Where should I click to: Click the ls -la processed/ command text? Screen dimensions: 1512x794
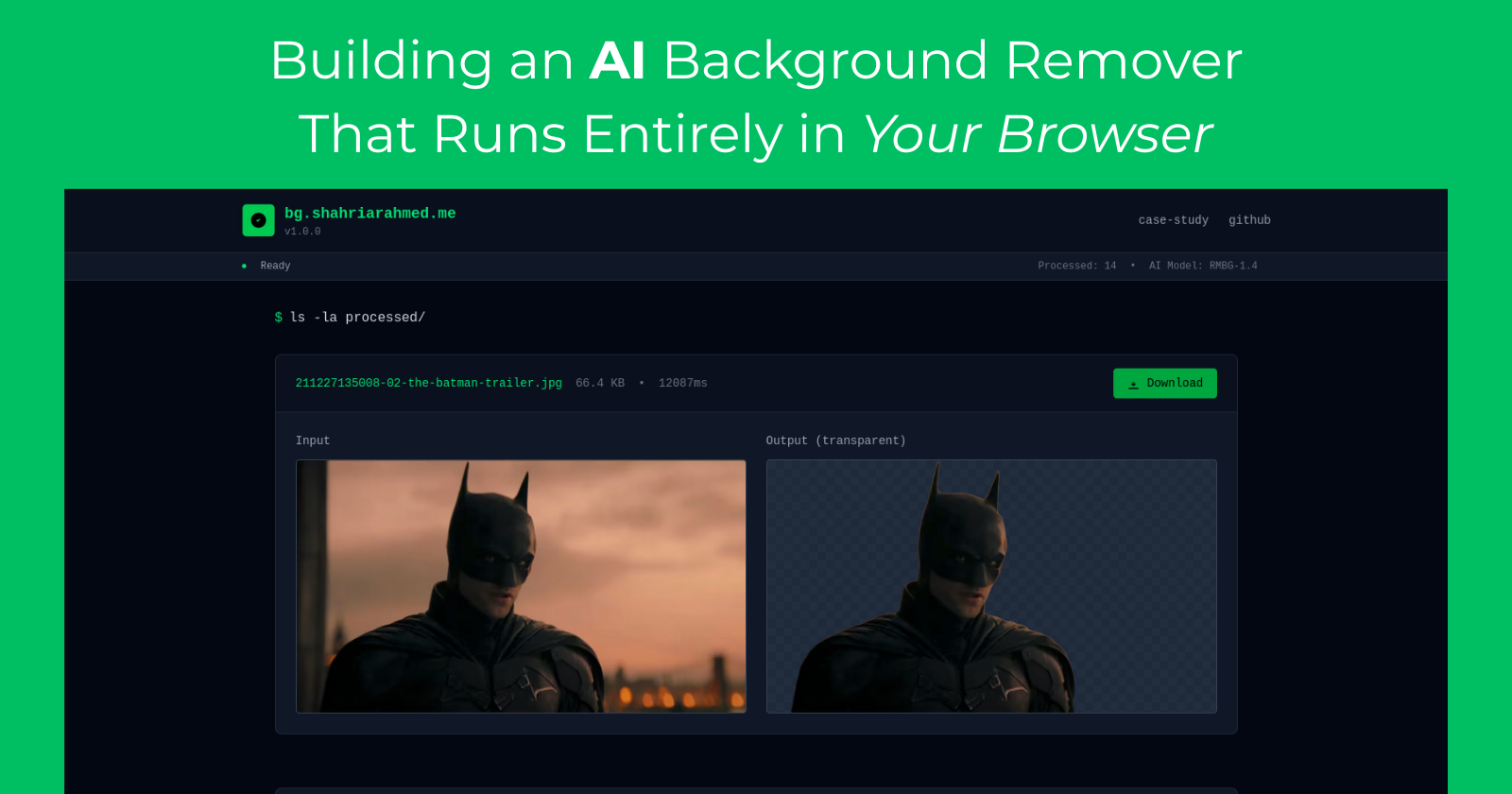point(357,318)
